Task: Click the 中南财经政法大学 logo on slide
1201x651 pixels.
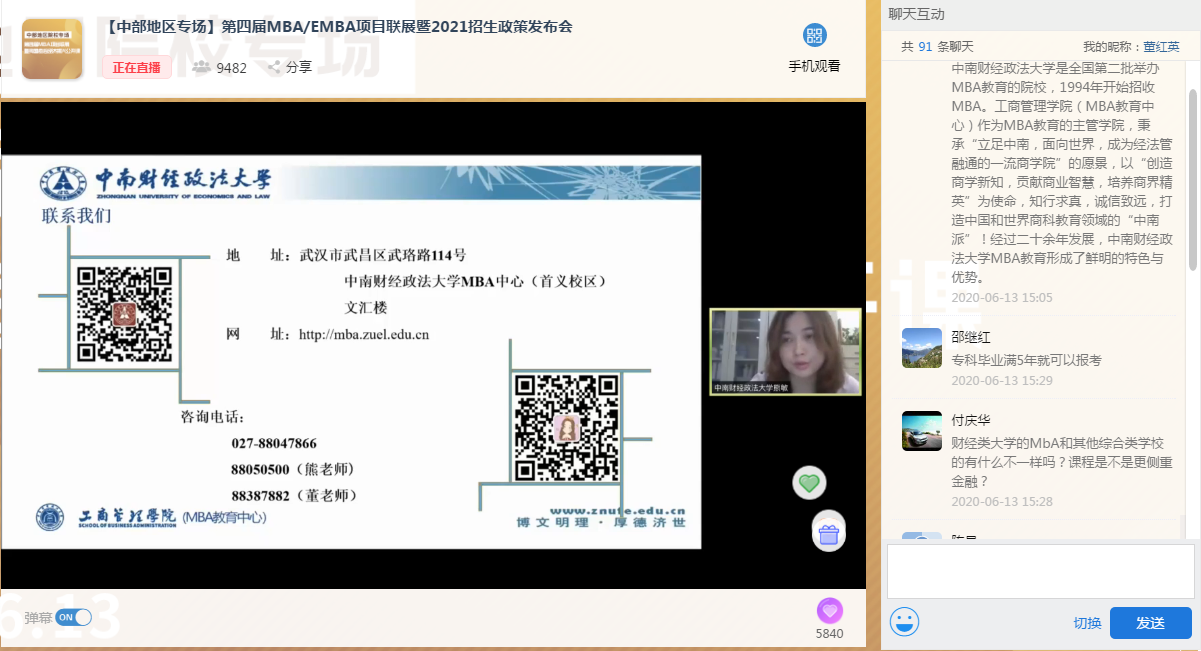Action: click(x=155, y=182)
